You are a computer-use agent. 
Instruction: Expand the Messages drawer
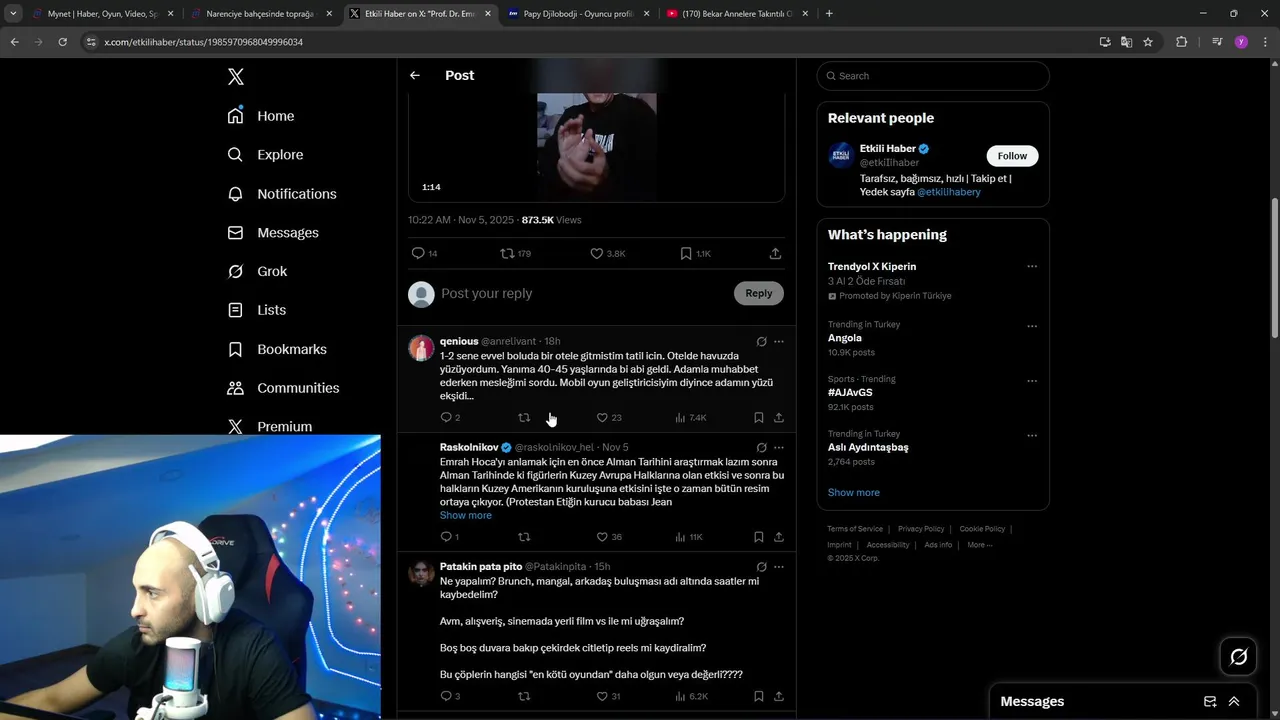1234,702
